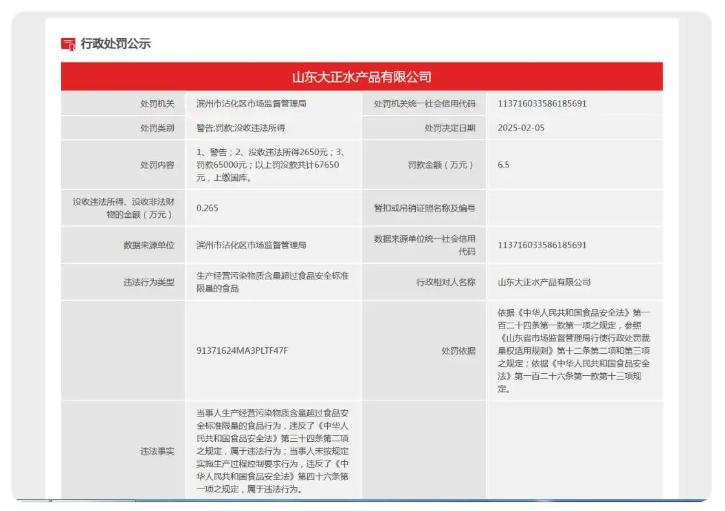725x511 pixels.
Task: Select the 没收违法所得、没收非法财物的金额 label
Action: pyautogui.click(x=123, y=208)
